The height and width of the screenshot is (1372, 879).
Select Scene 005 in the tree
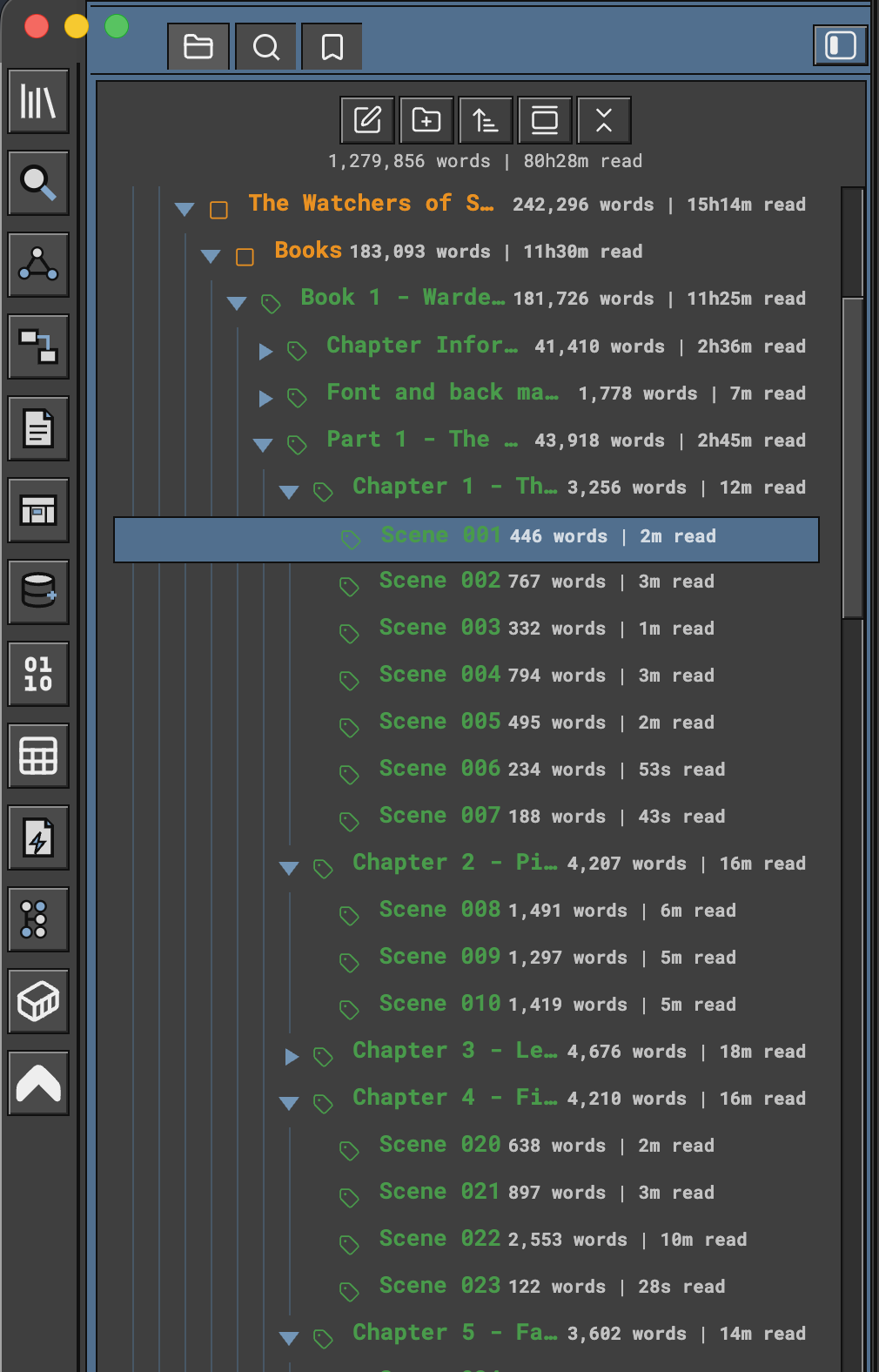coord(439,722)
